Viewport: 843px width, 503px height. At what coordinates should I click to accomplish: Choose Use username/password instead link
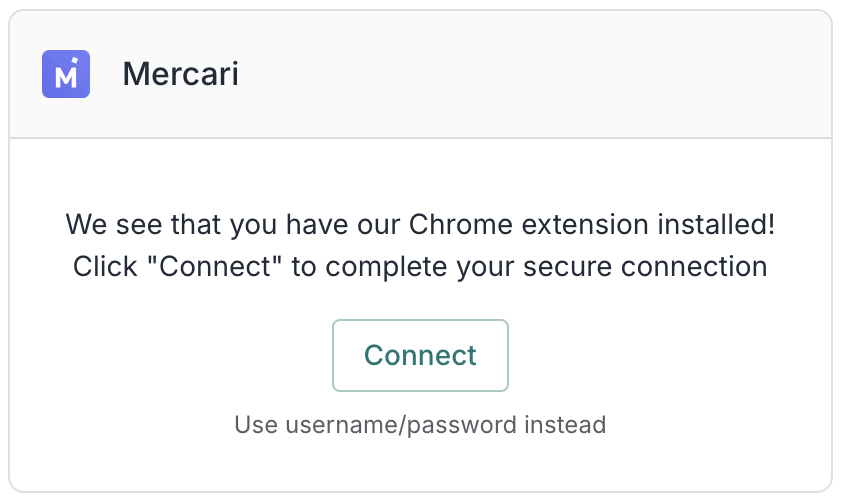point(420,425)
